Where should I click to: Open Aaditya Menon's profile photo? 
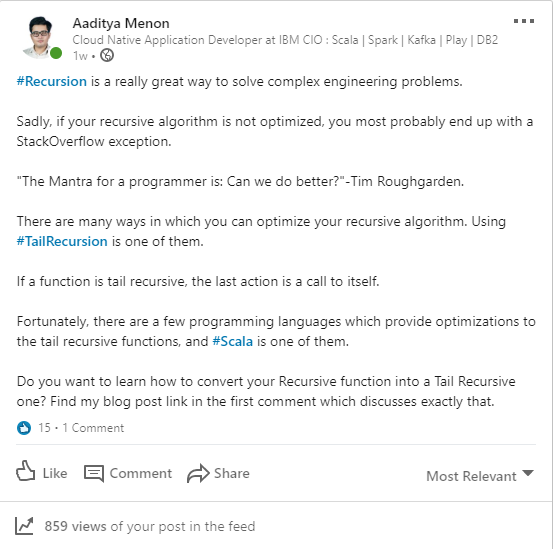click(x=40, y=37)
